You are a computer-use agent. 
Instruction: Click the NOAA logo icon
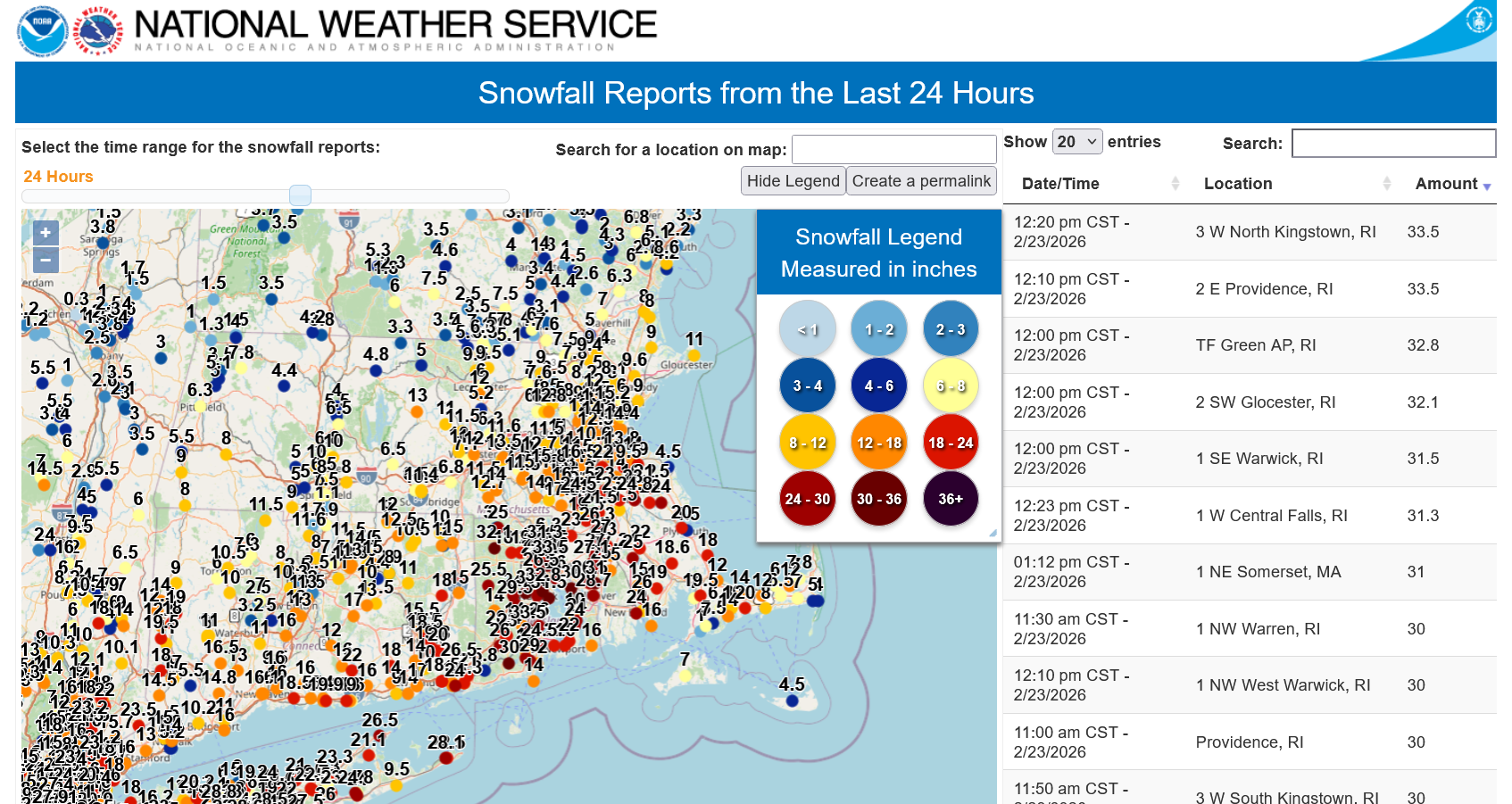[42, 31]
